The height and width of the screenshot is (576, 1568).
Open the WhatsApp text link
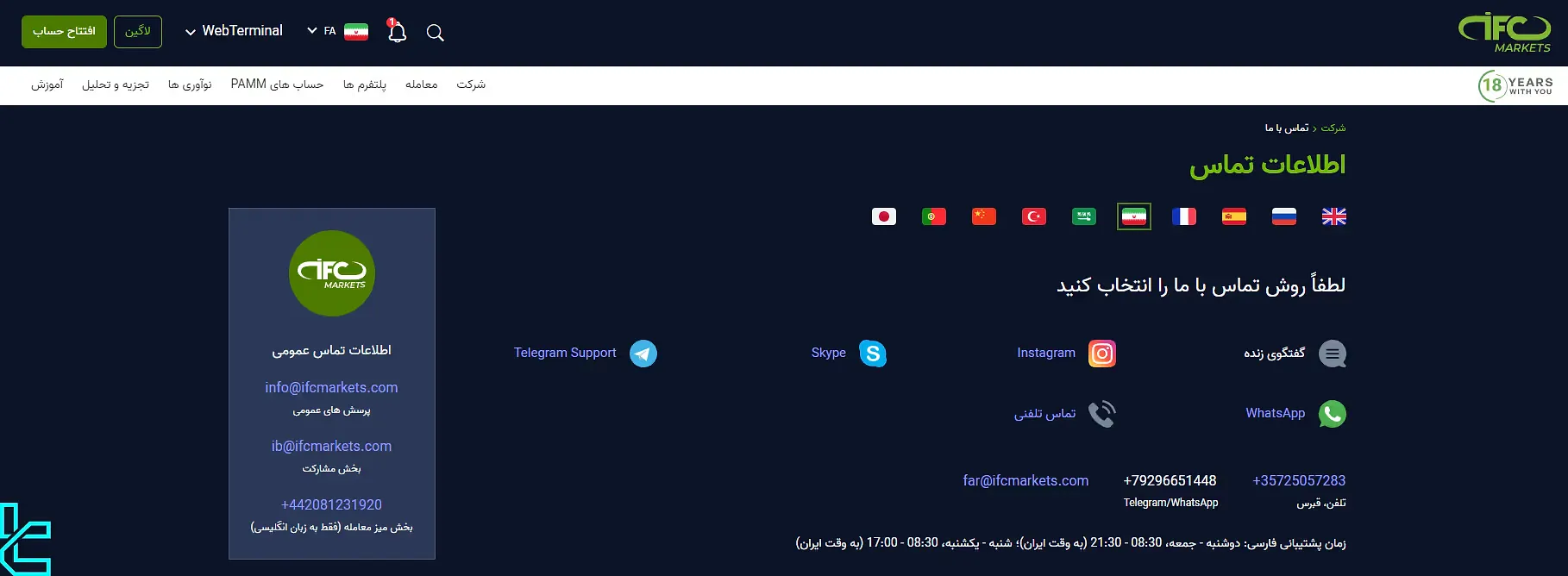coord(1276,413)
